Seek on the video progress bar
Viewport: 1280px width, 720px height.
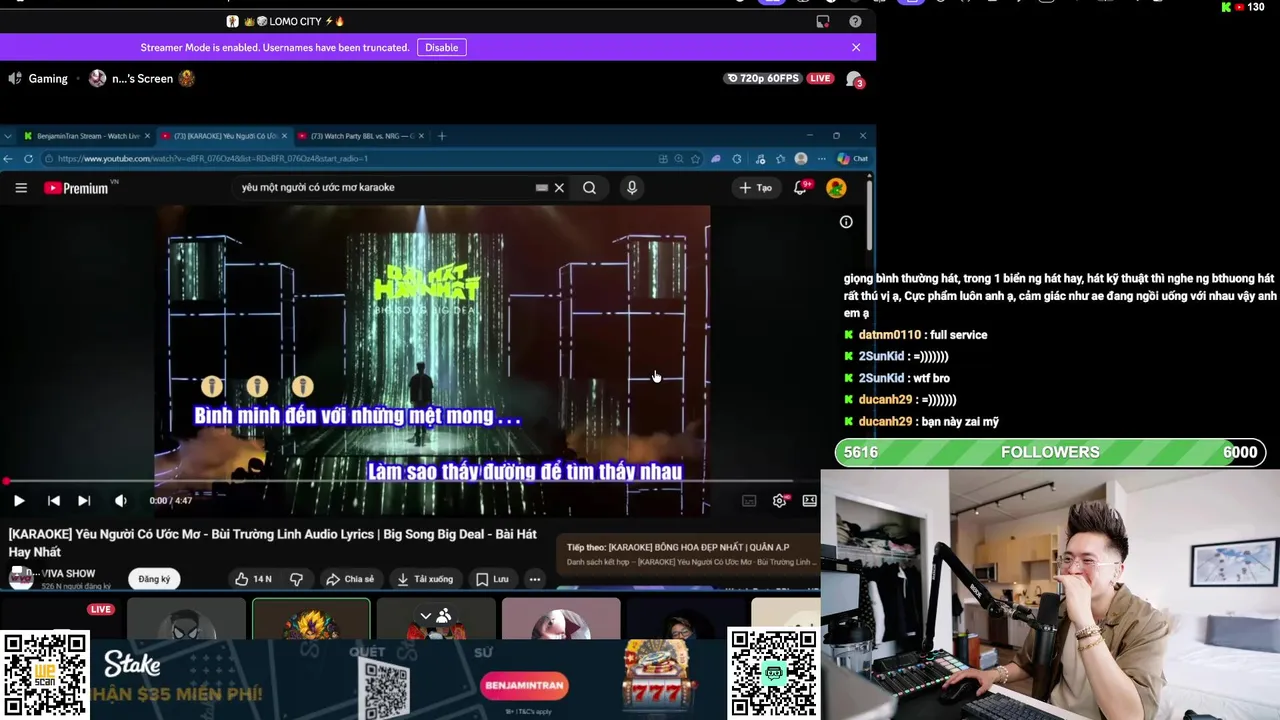[400, 481]
